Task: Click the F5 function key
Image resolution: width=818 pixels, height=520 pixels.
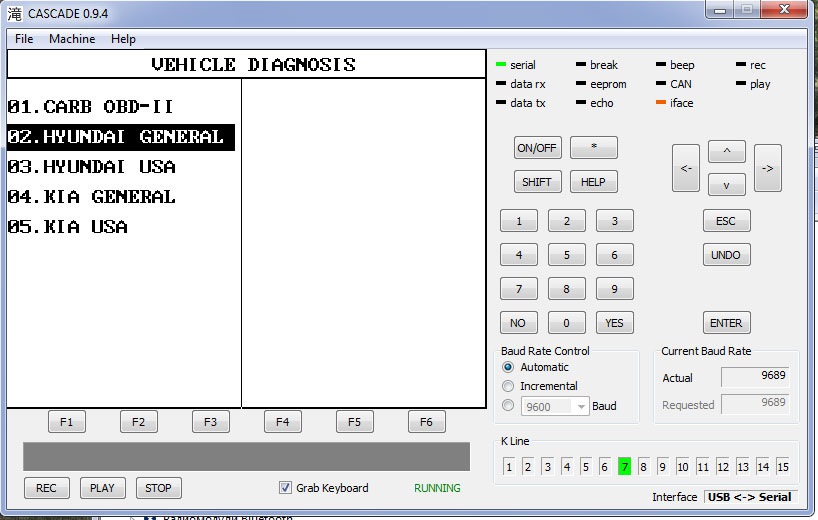Action: (355, 422)
